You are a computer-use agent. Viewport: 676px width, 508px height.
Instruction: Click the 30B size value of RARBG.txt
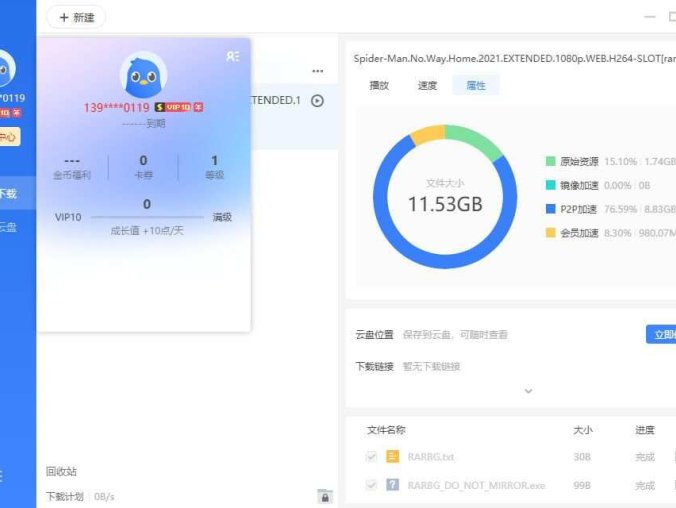click(582, 457)
